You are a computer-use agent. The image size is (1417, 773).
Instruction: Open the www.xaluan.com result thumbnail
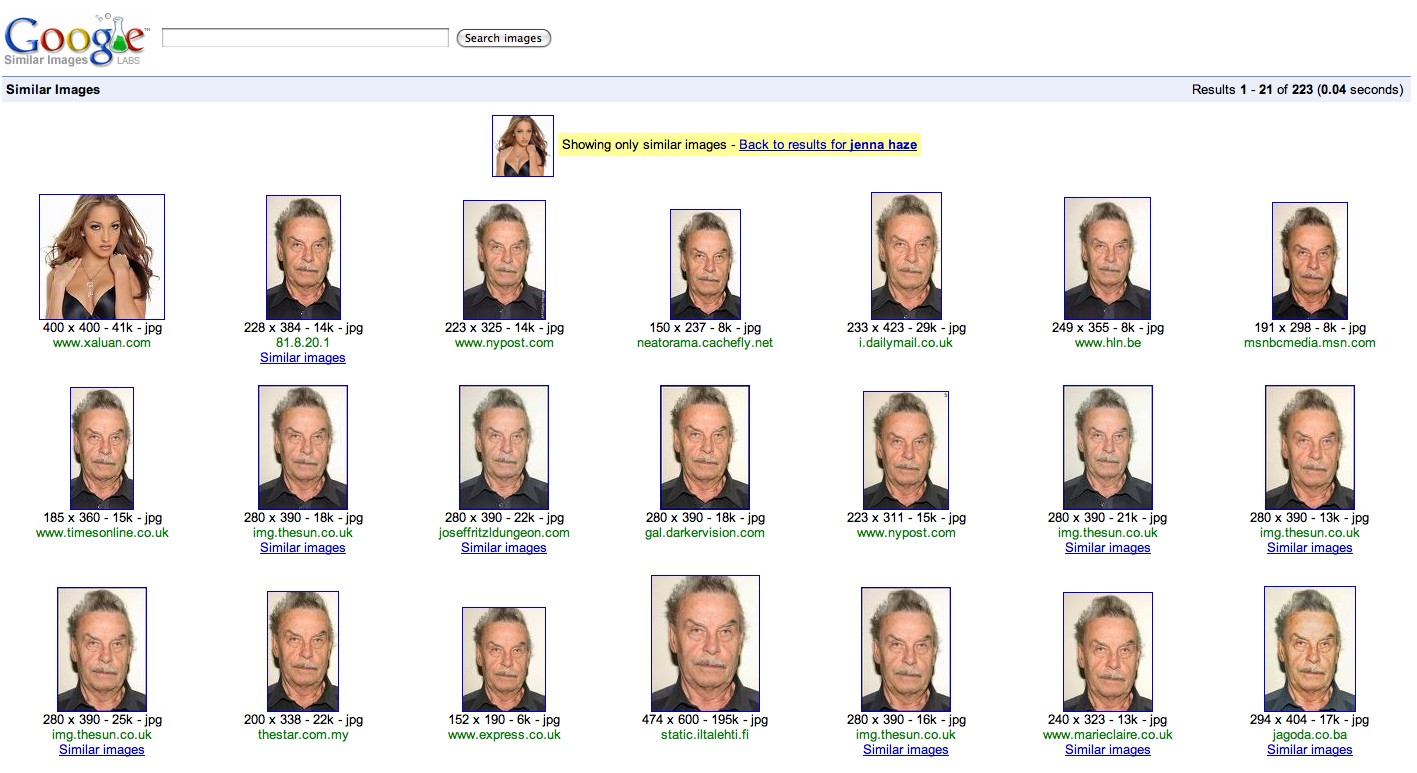point(102,257)
